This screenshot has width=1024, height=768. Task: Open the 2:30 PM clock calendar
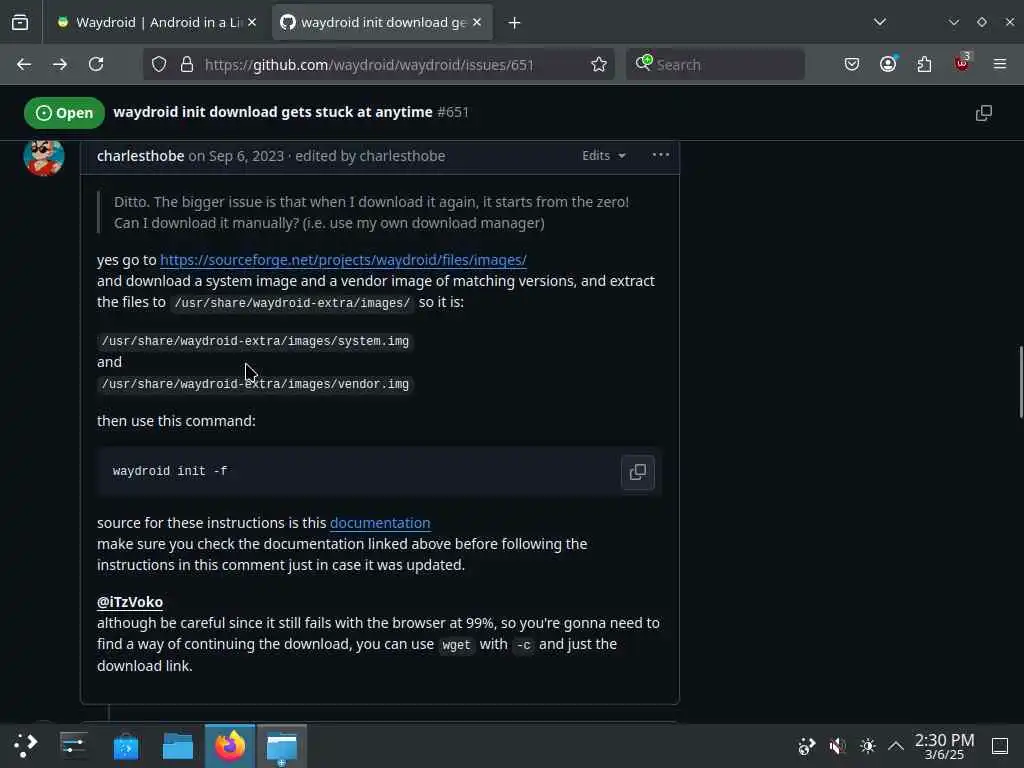point(944,746)
